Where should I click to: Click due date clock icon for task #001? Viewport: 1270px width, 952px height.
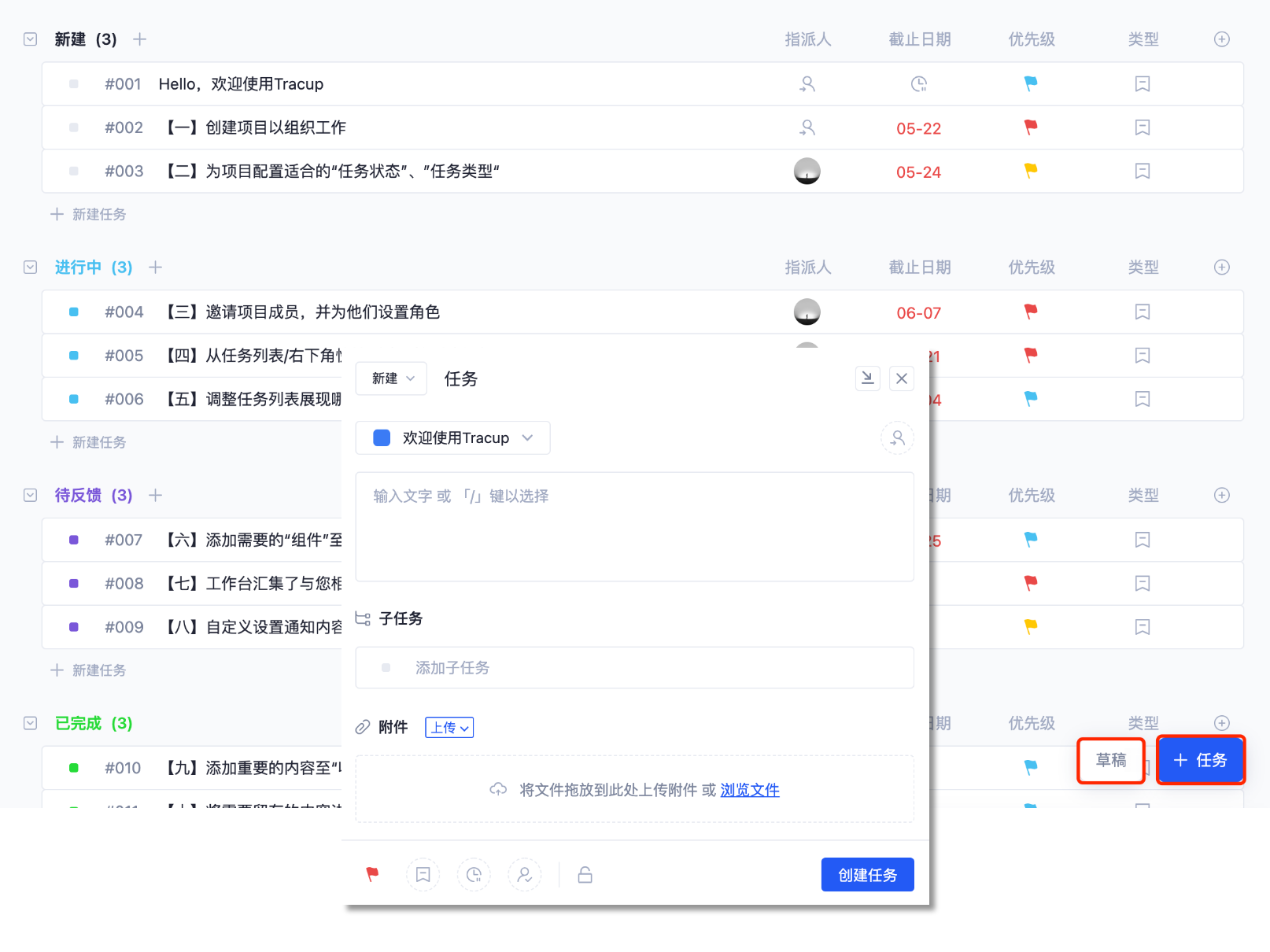tap(918, 84)
